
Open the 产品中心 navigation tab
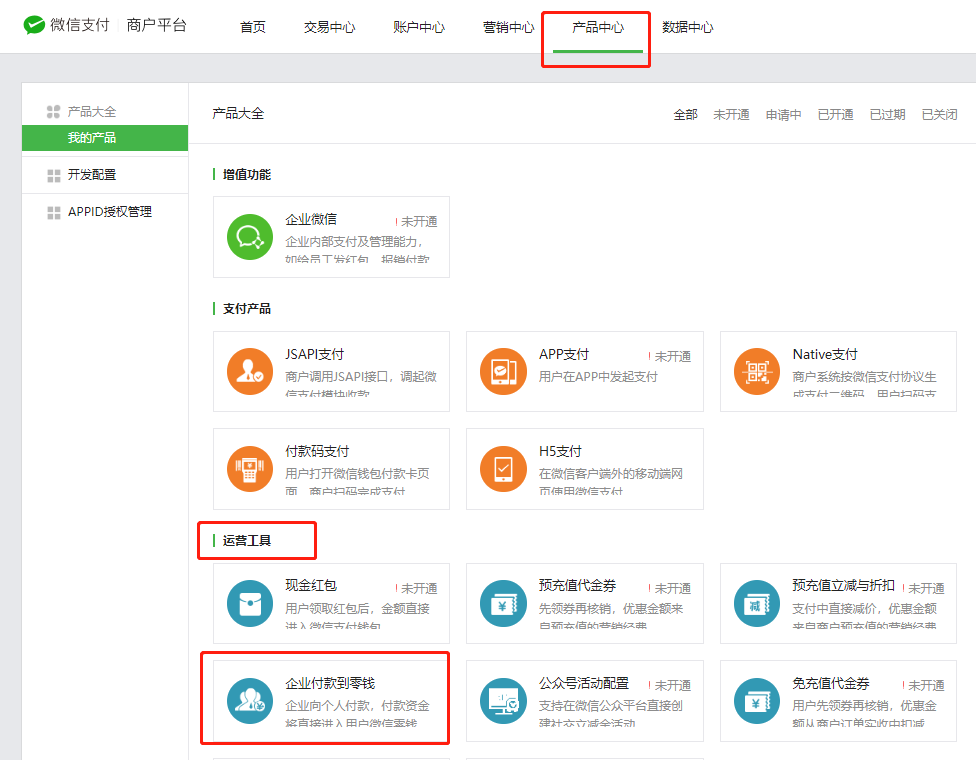tap(598, 27)
